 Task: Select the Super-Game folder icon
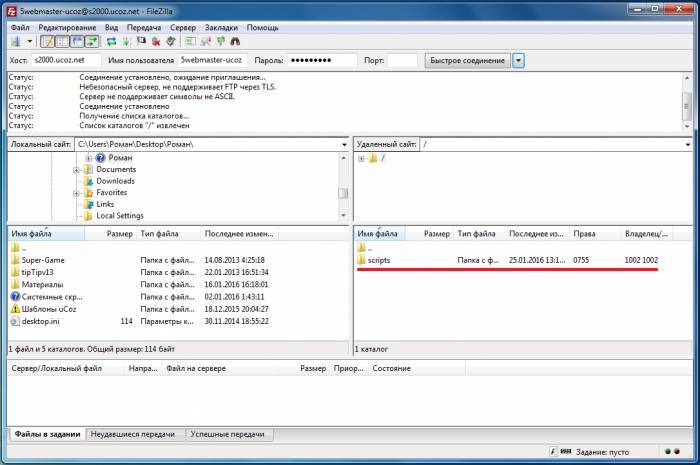(x=16, y=260)
